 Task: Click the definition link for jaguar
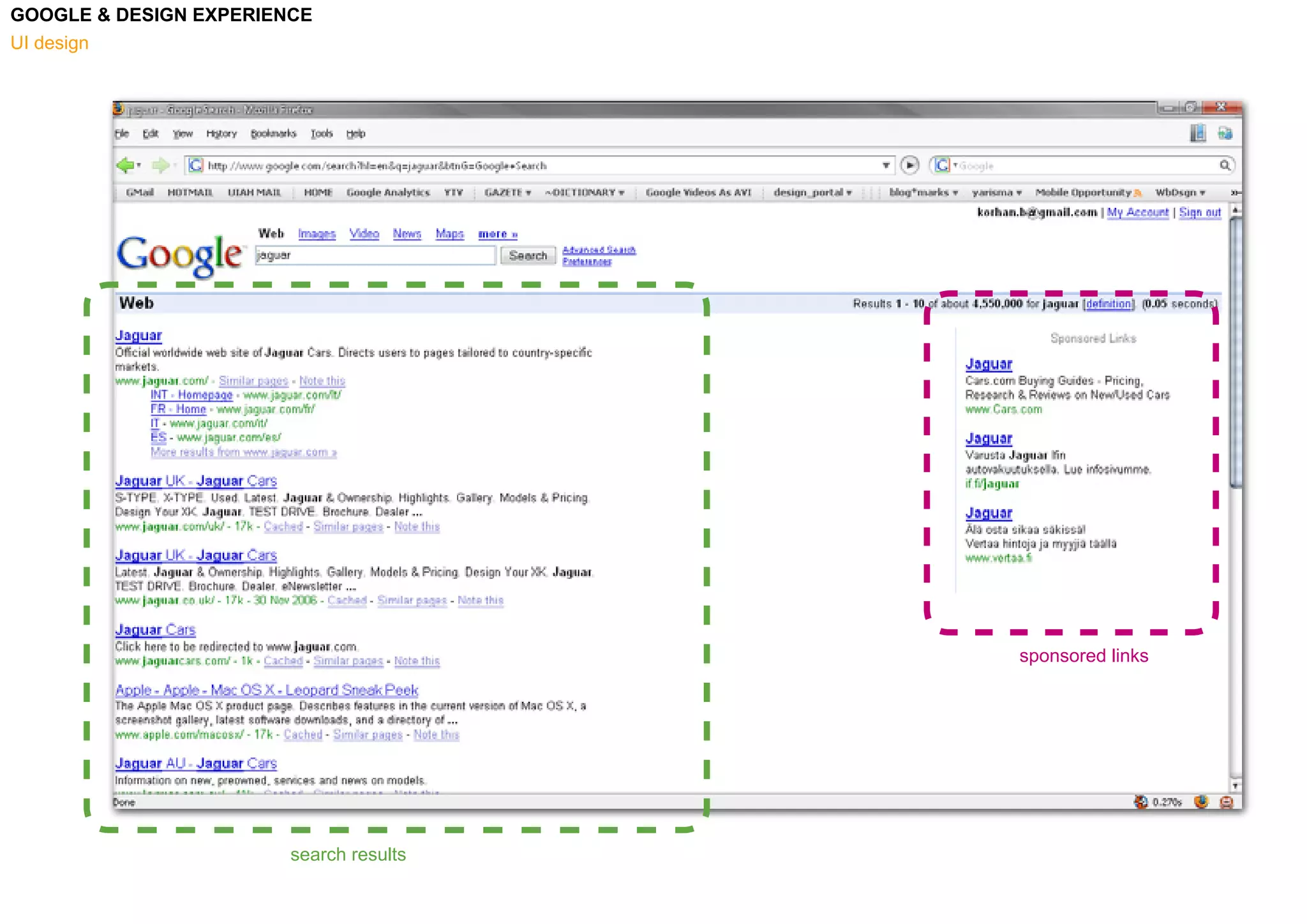(x=1109, y=304)
